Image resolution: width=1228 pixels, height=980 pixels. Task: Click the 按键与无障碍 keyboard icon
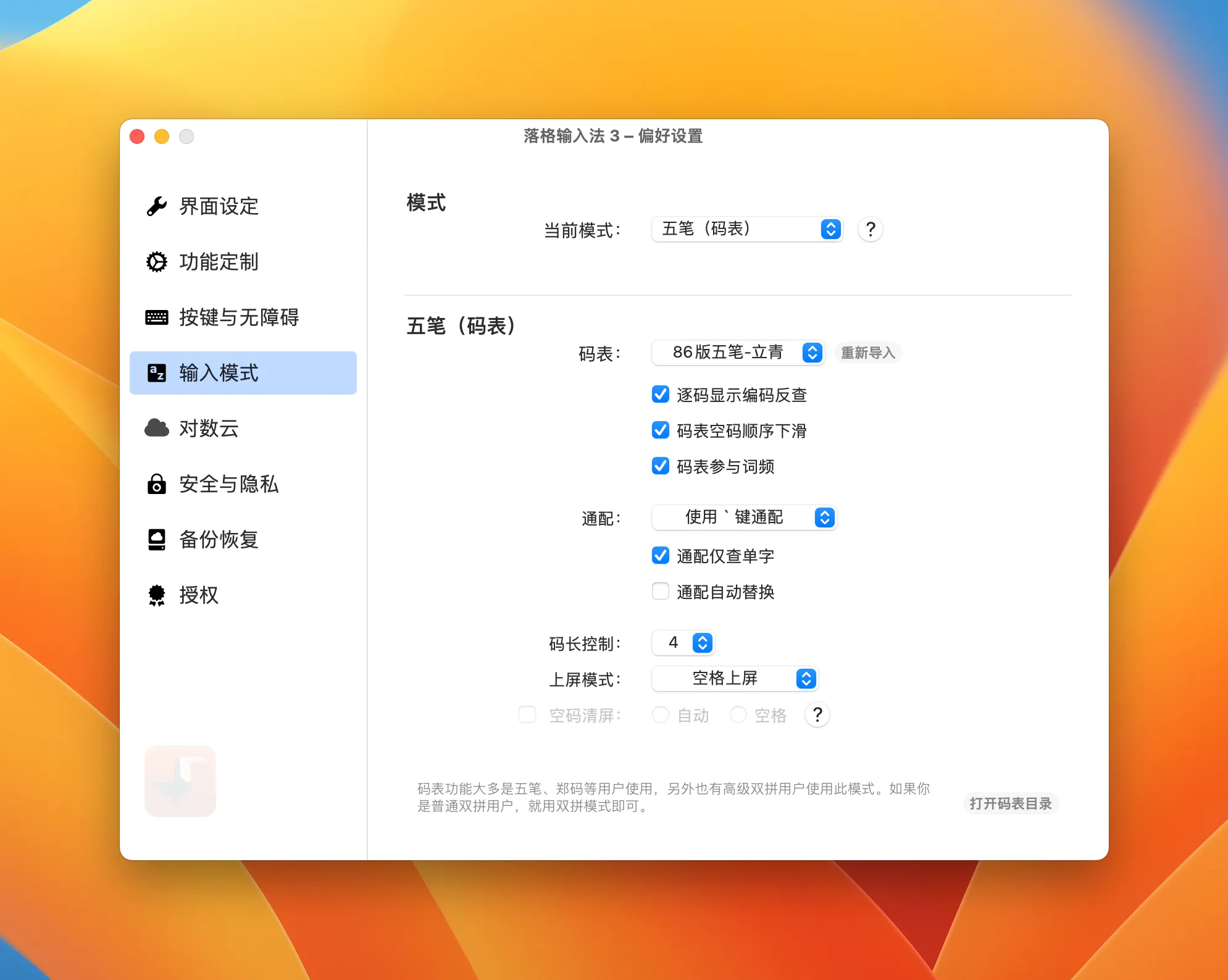point(156,317)
